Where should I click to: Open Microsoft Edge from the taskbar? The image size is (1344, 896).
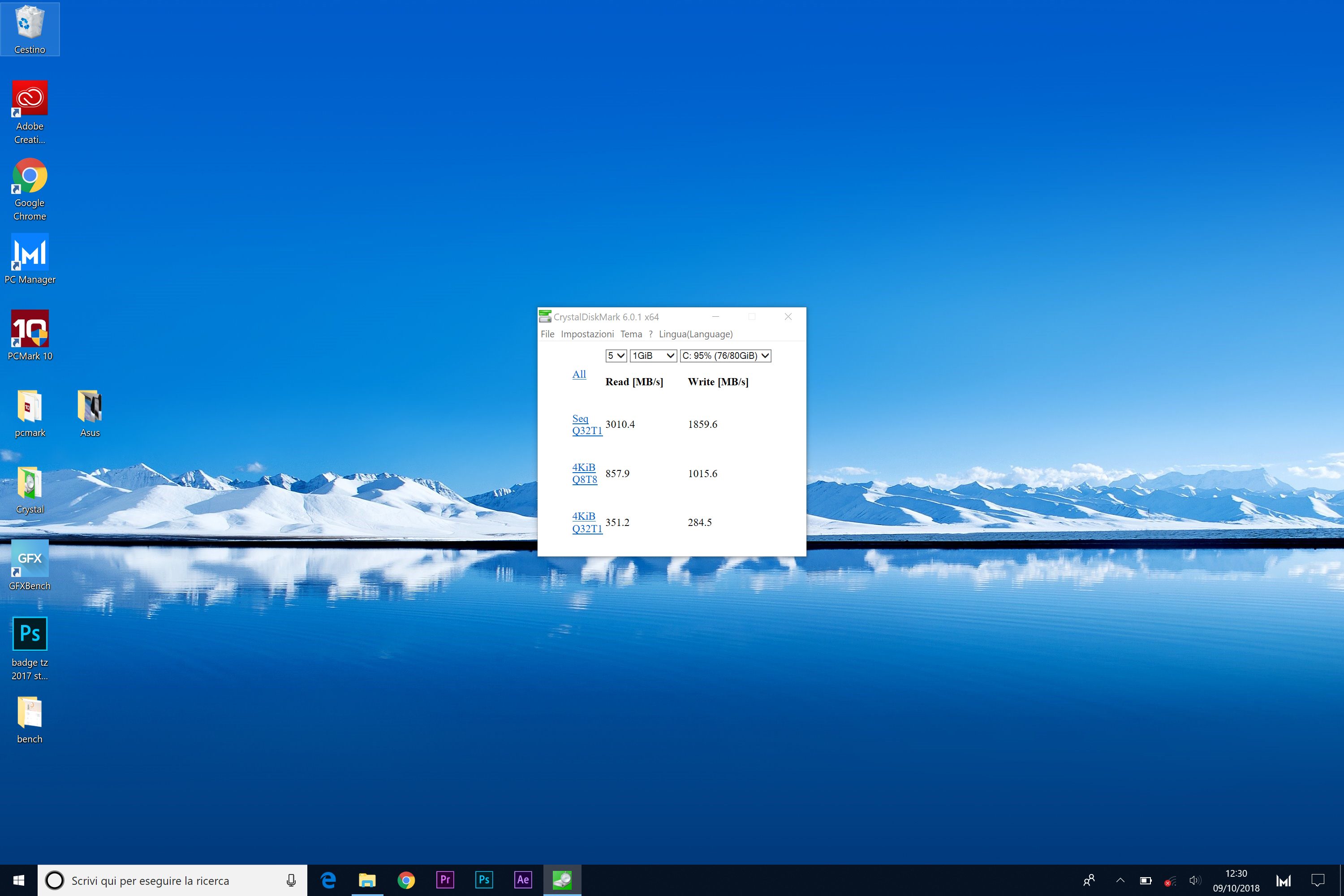tap(328, 880)
